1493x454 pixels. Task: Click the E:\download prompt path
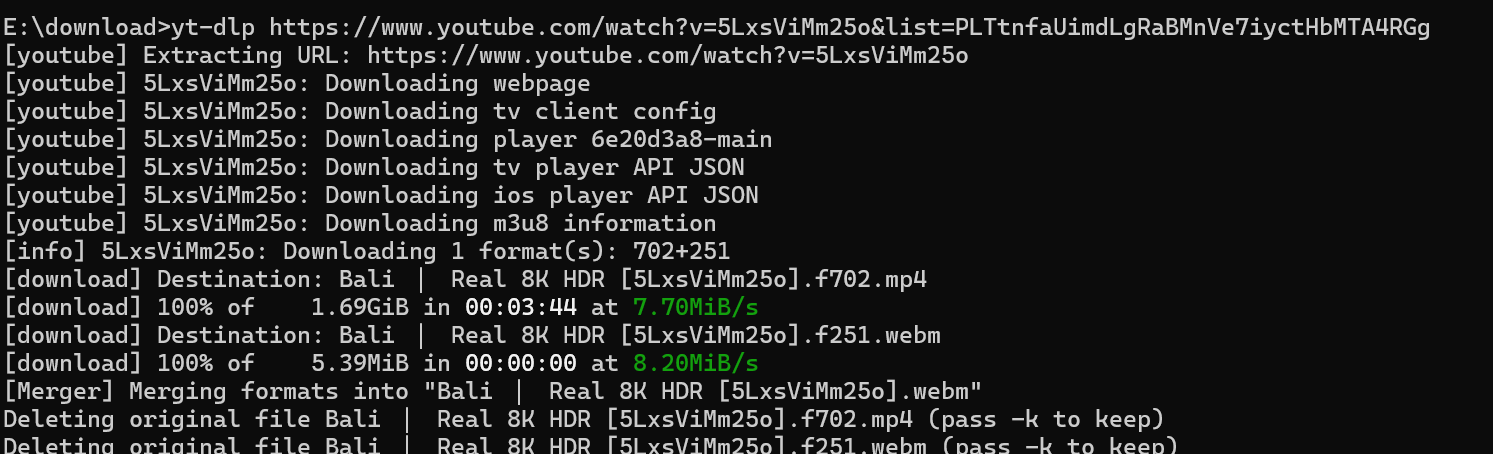click(80, 28)
